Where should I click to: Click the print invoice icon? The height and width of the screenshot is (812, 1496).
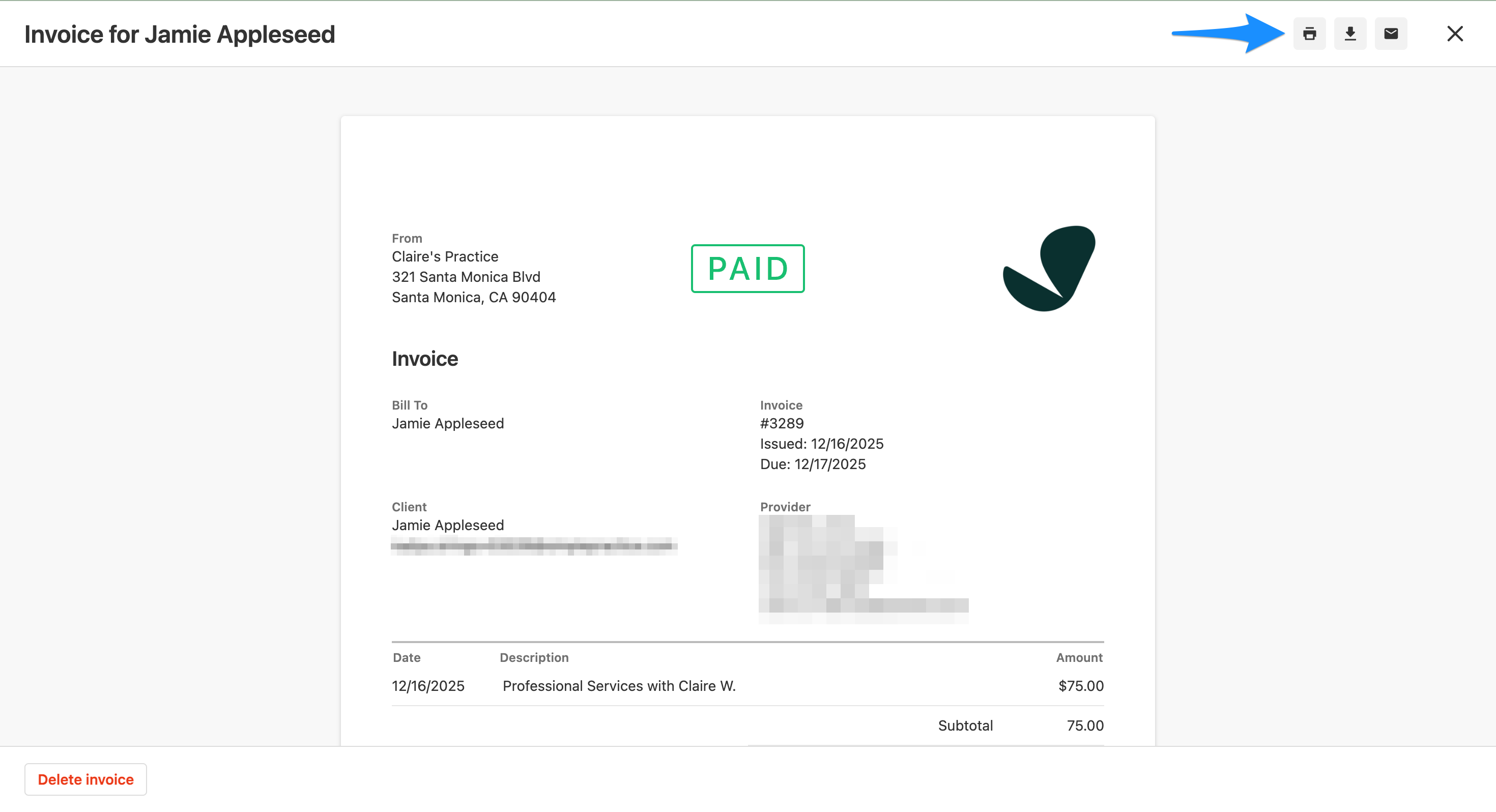[x=1309, y=34]
